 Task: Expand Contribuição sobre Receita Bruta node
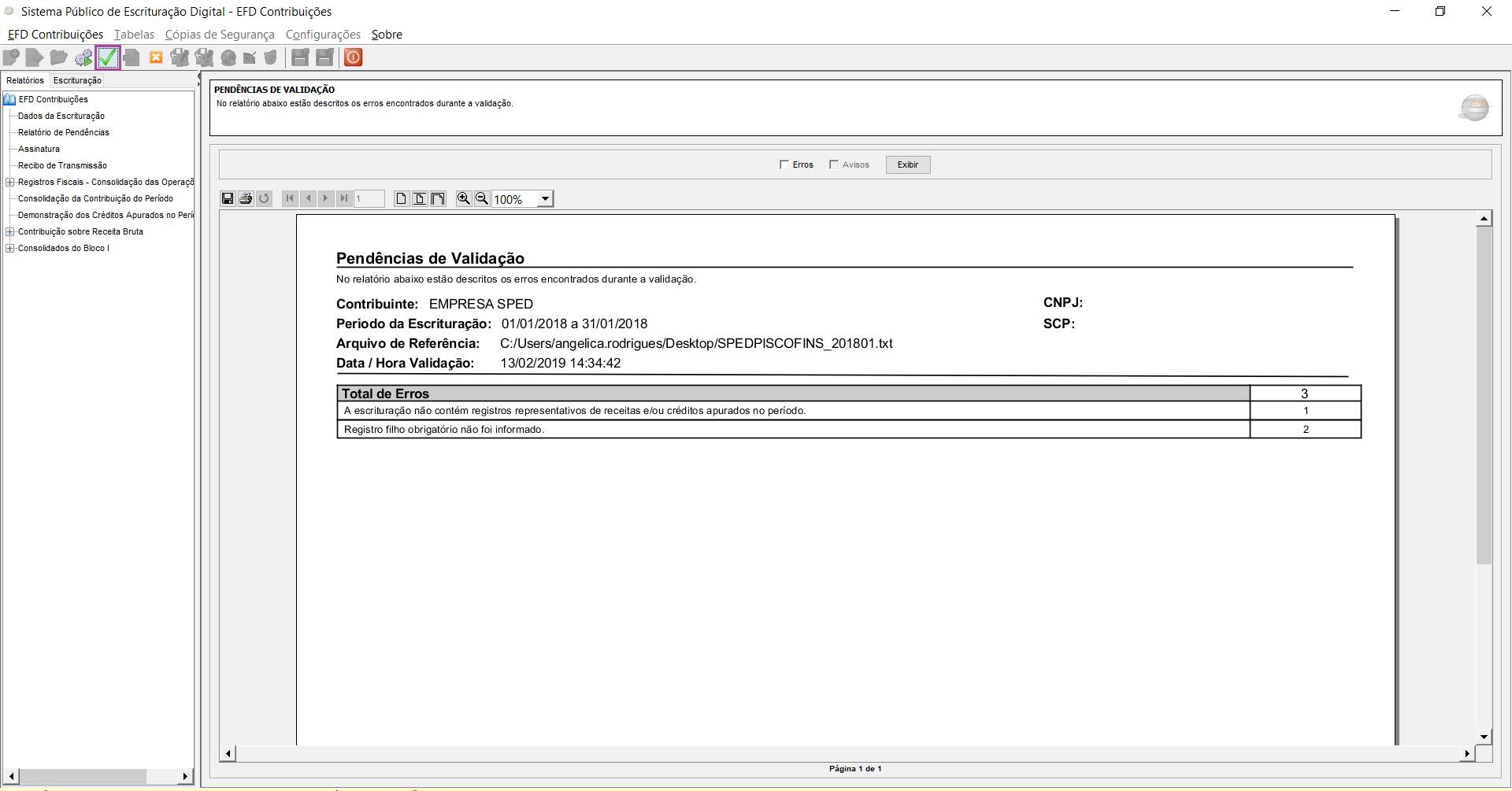10,231
